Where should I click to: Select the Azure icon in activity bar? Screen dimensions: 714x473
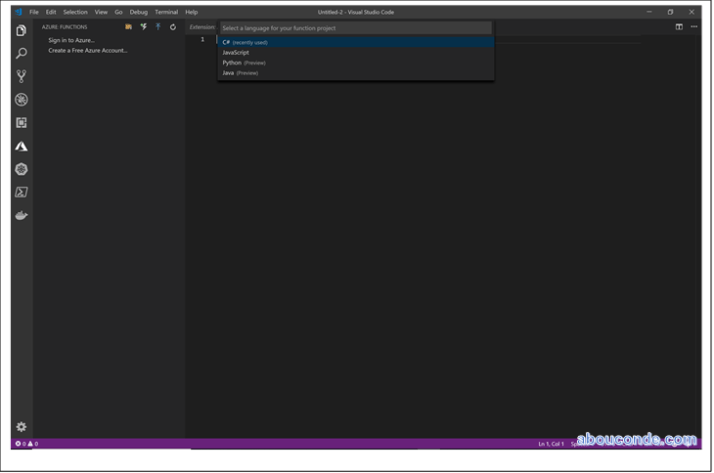[x=21, y=146]
